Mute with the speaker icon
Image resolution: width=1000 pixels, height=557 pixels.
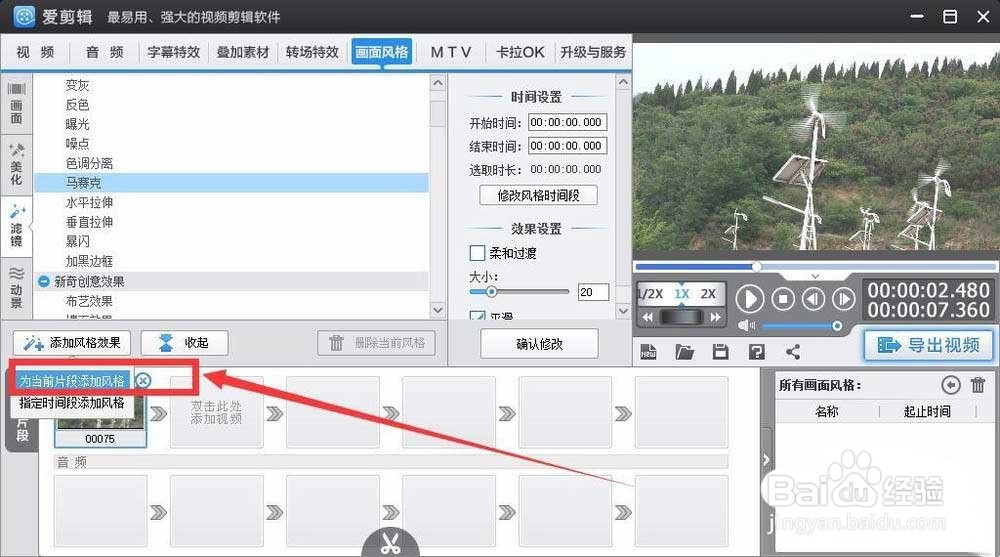pos(746,326)
